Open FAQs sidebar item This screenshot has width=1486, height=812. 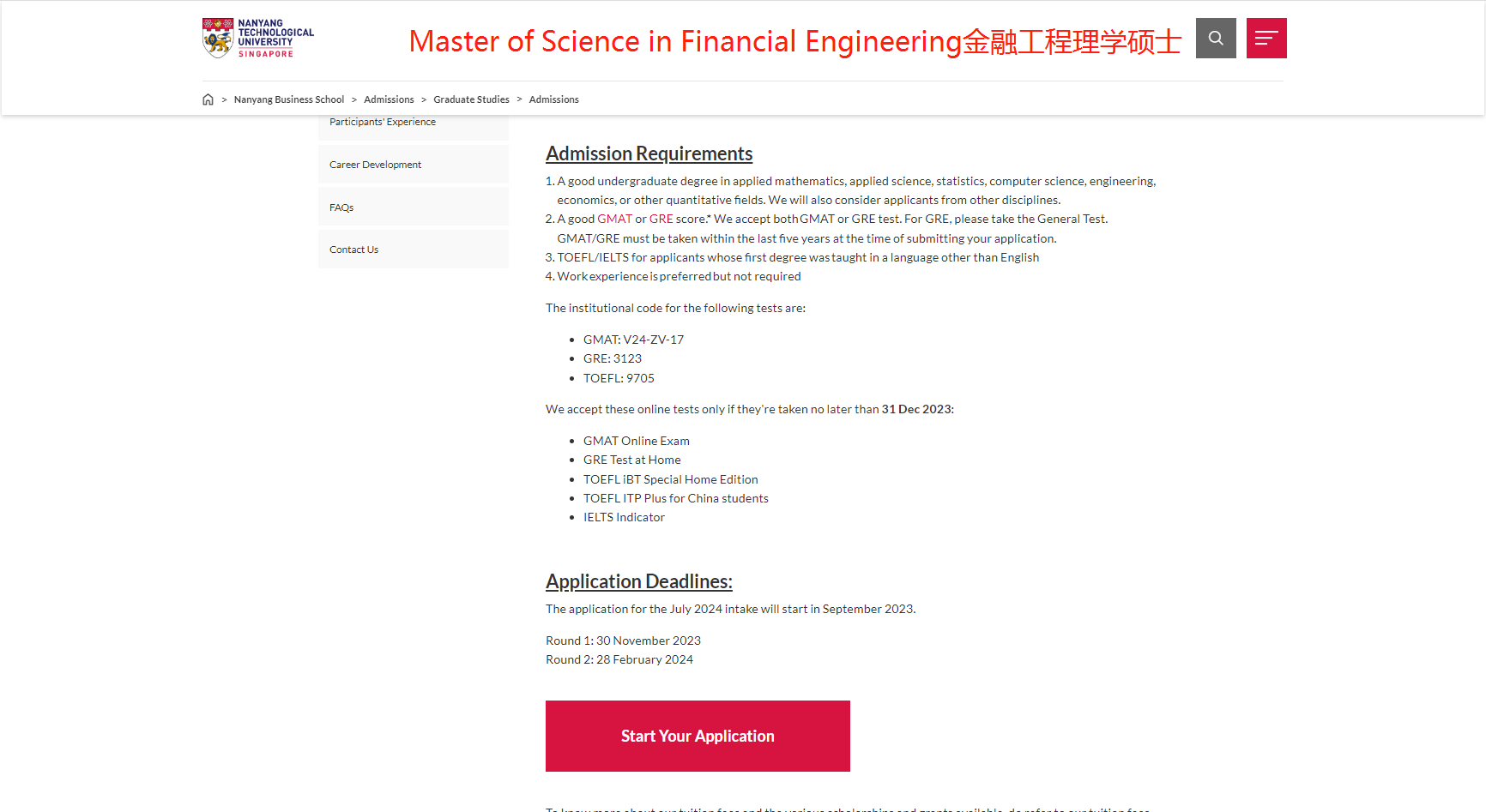pyautogui.click(x=414, y=207)
